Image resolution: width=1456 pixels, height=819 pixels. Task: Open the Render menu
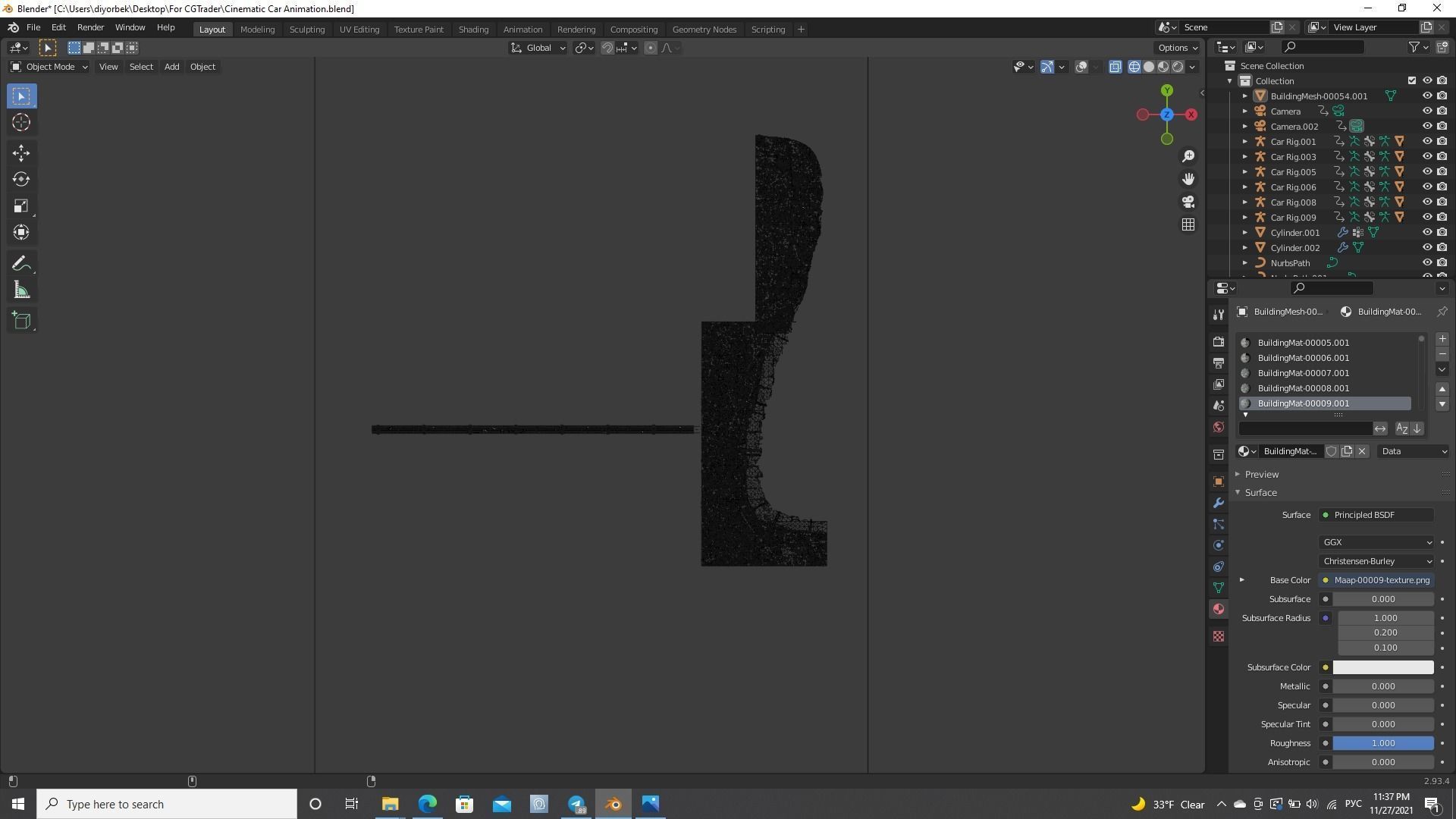[90, 27]
